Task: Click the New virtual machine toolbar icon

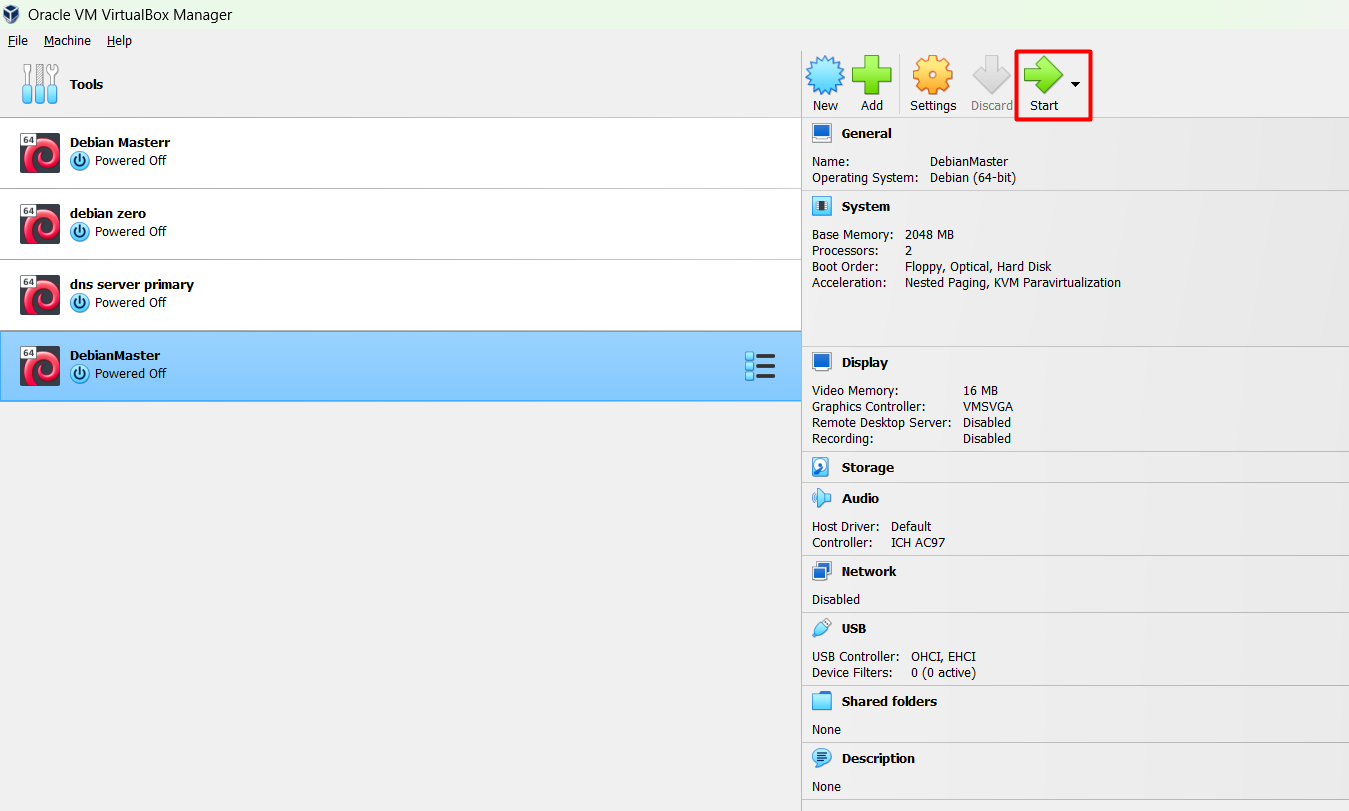Action: [825, 76]
